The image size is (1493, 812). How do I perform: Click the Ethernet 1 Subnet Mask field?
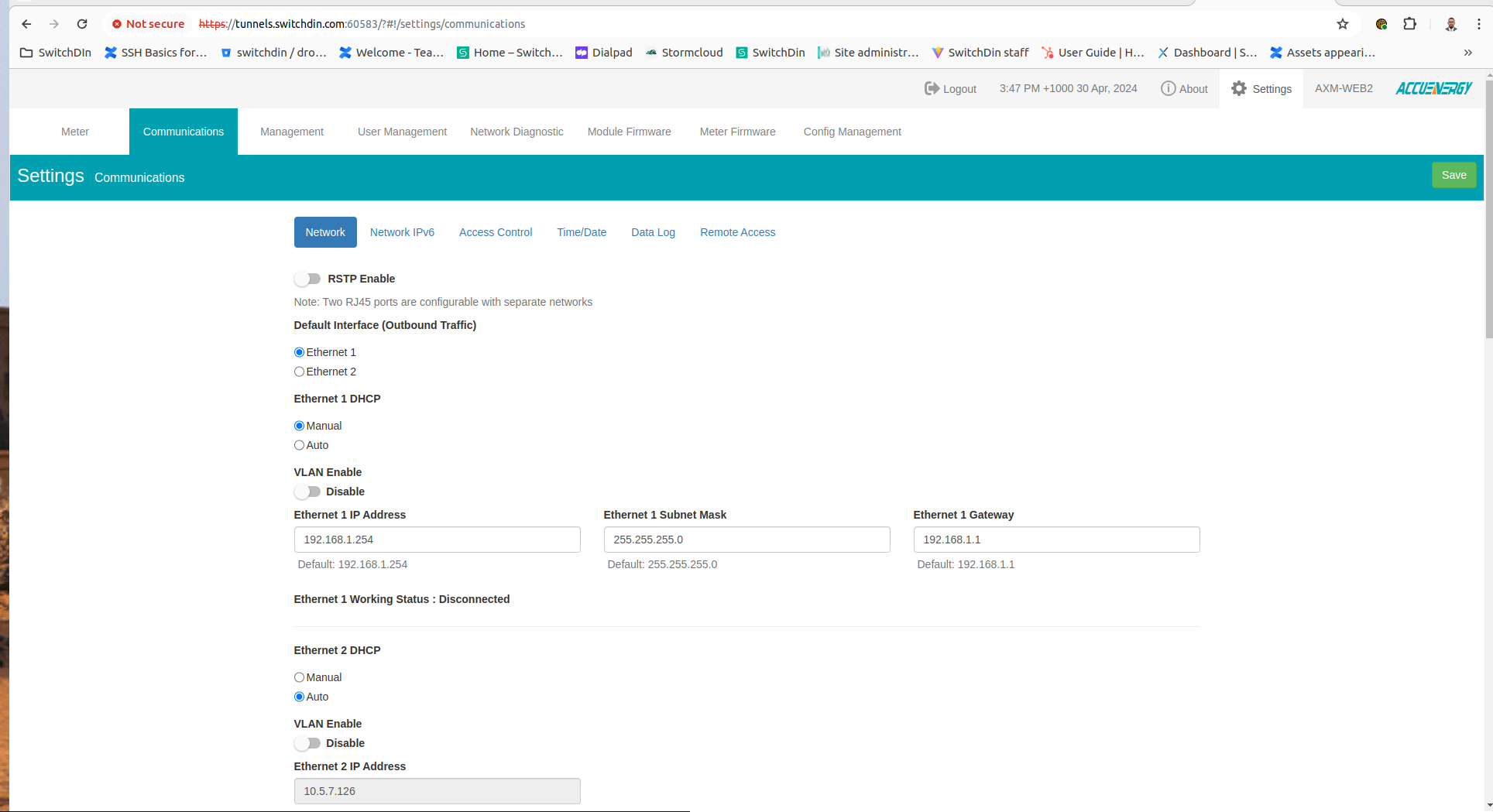pyautogui.click(x=746, y=540)
